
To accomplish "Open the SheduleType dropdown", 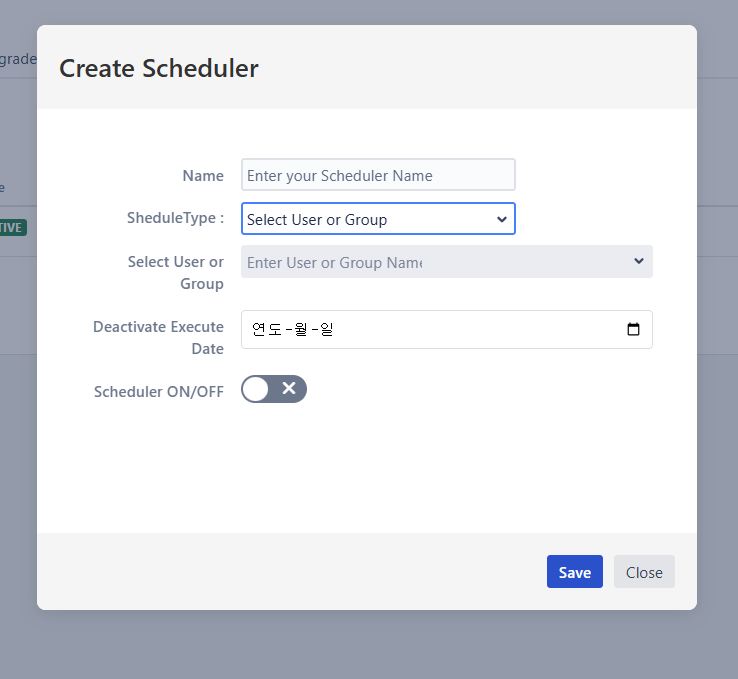I will click(x=378, y=219).
